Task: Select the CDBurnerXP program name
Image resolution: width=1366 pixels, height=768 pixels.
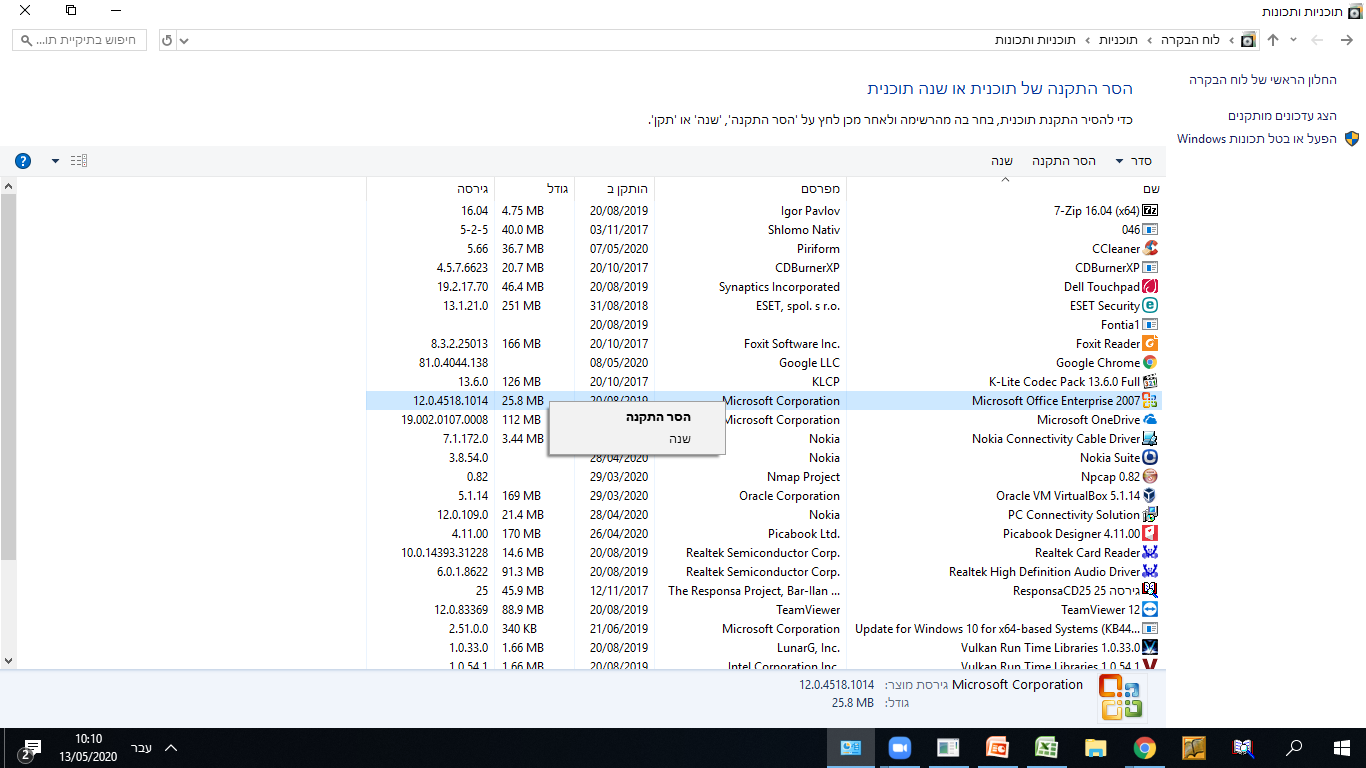Action: click(x=1107, y=268)
